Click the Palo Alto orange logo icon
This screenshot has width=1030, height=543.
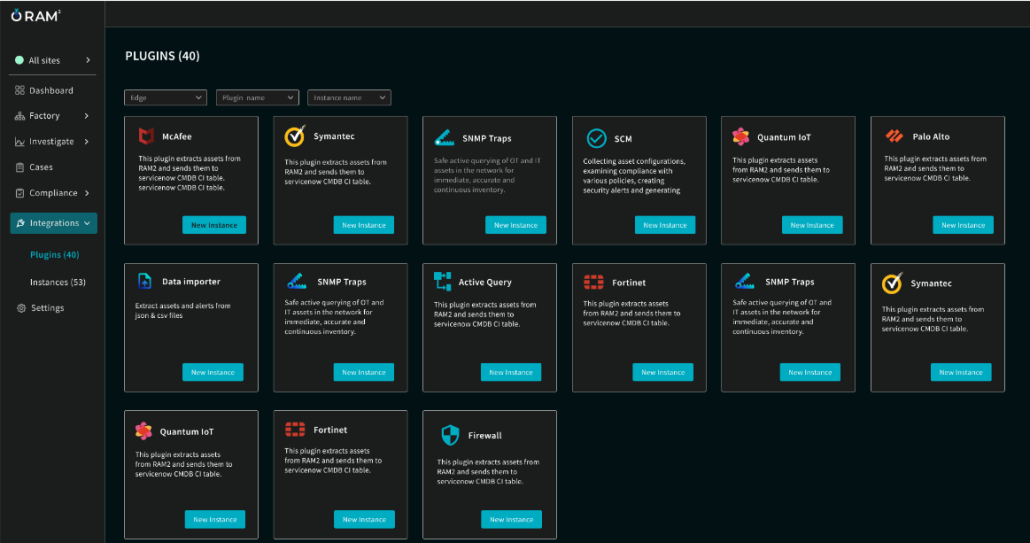(894, 136)
